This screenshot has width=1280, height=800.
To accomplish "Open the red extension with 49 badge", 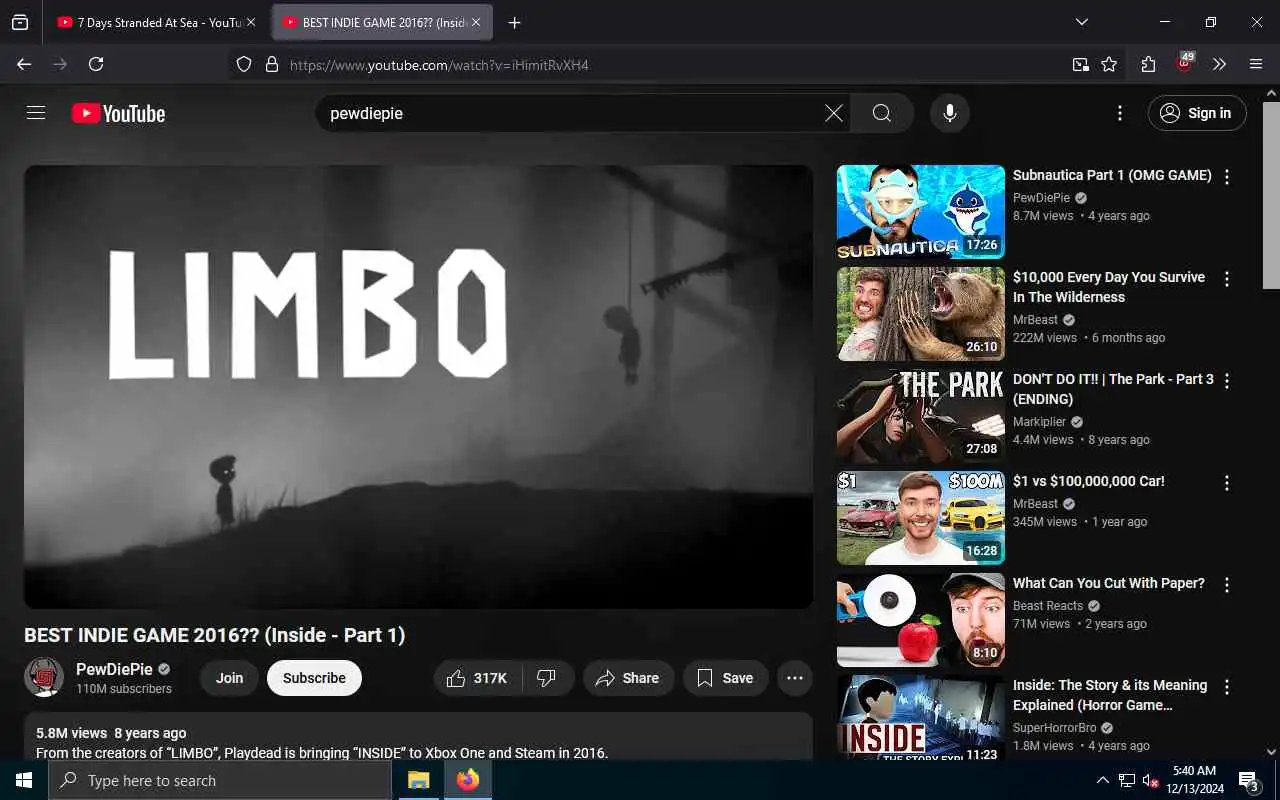I will click(x=1184, y=63).
